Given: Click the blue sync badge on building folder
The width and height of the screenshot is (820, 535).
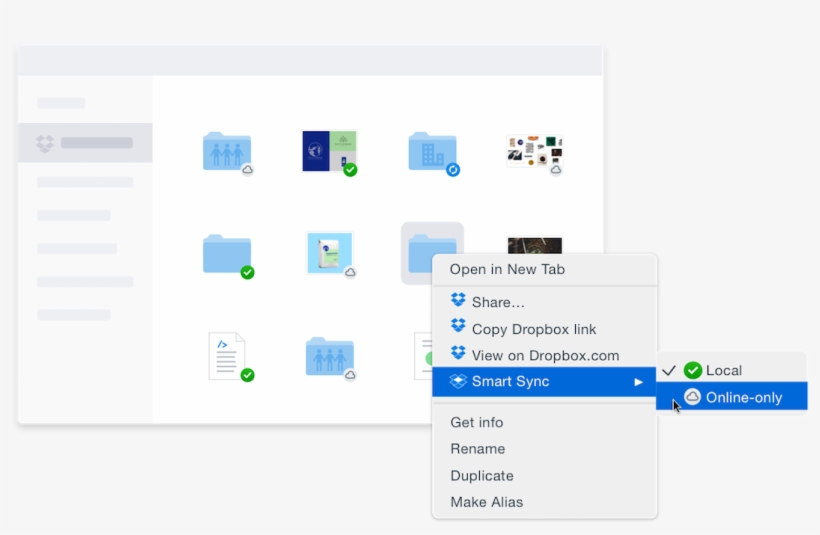Looking at the screenshot, I should pos(453,169).
